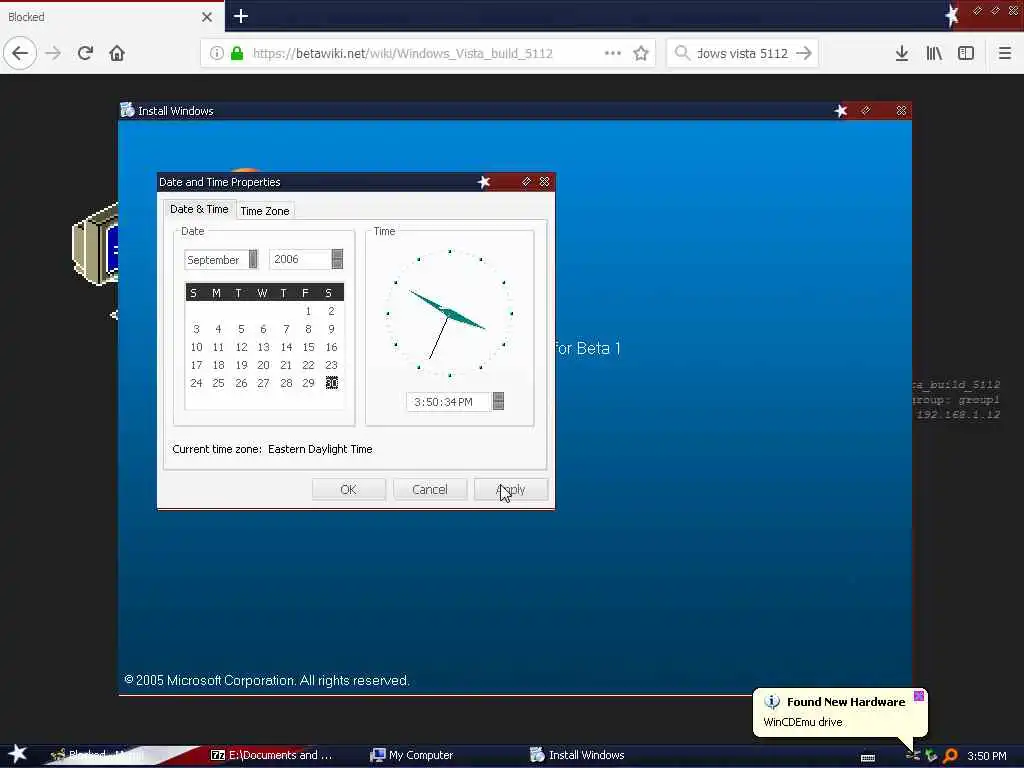This screenshot has width=1024, height=768.
Task: Open the browser home page
Action: (117, 53)
